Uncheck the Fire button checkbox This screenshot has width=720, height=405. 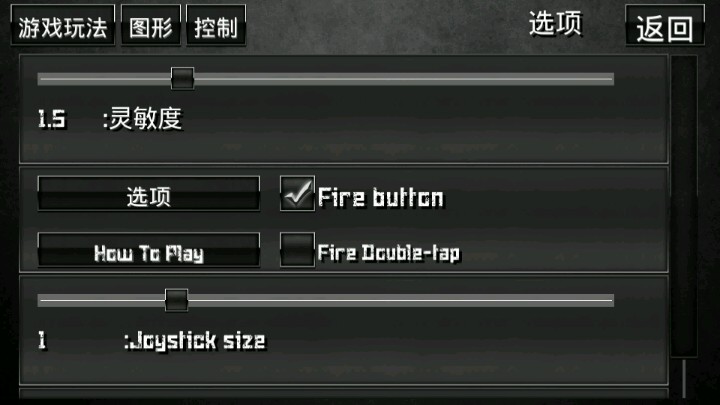tap(297, 194)
